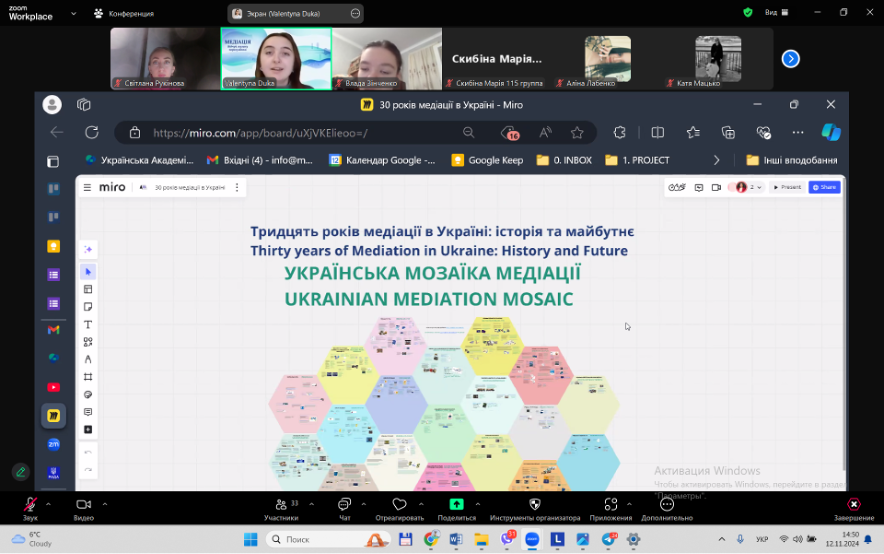Click the redo arrow in Miro
The width and height of the screenshot is (884, 554).
pos(88,469)
